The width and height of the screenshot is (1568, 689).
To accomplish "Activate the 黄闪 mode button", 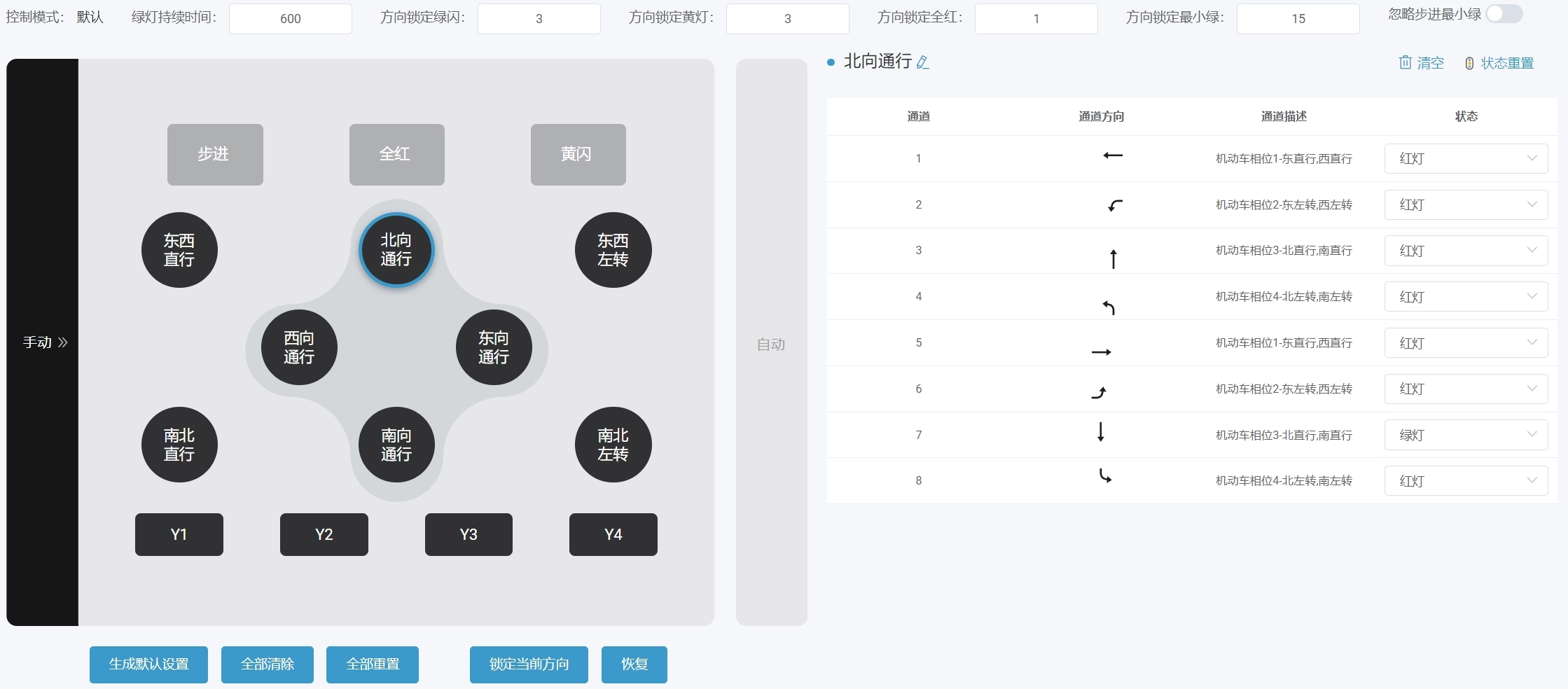I will pos(578,154).
